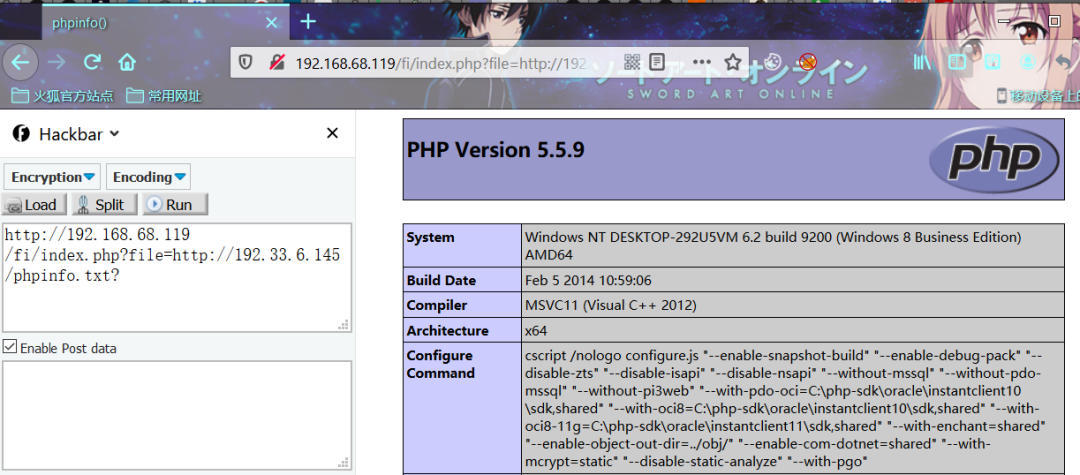This screenshot has height=475, width=1080.
Task: Click the Load button in Hackbar
Action: click(34, 204)
